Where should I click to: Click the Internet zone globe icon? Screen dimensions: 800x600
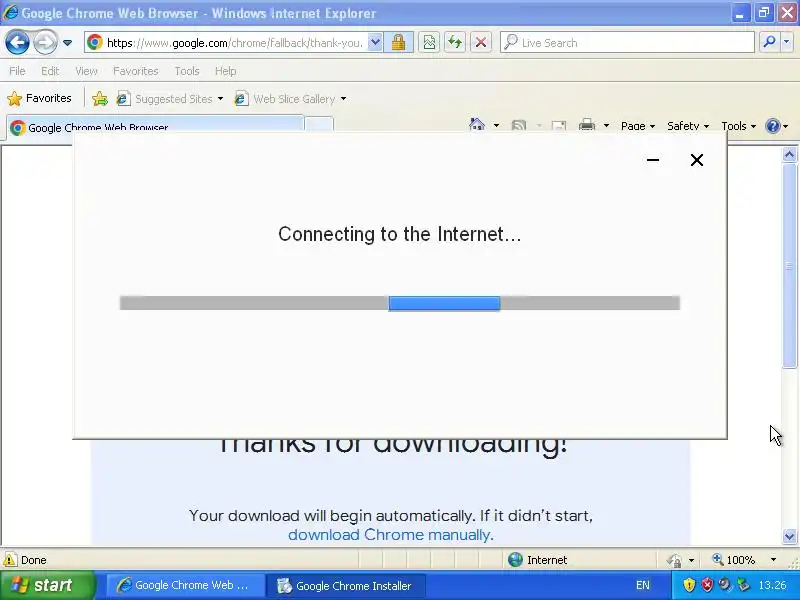[x=515, y=560]
